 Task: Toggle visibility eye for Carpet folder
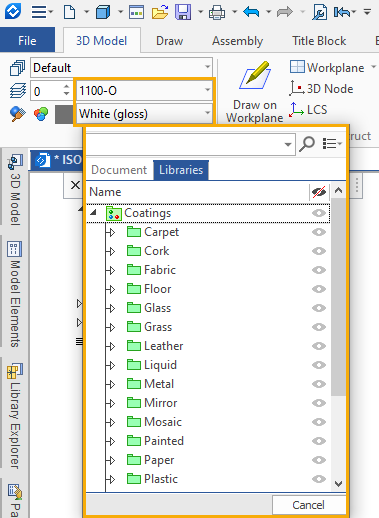pos(319,232)
